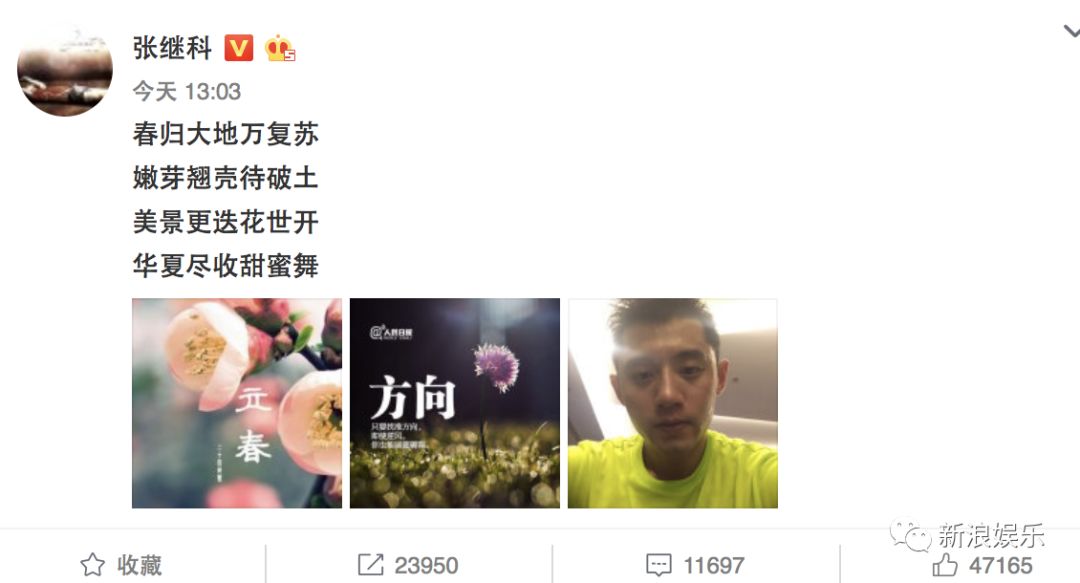The image size is (1080, 583).
Task: Click the 收藏 favorite button label
Action: click(x=140, y=565)
